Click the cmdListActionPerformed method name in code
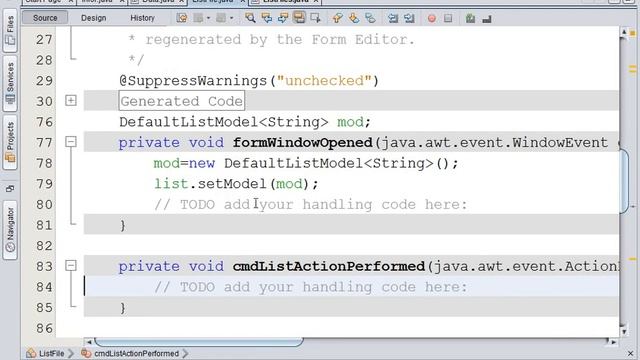640x360 pixels. [x=329, y=266]
